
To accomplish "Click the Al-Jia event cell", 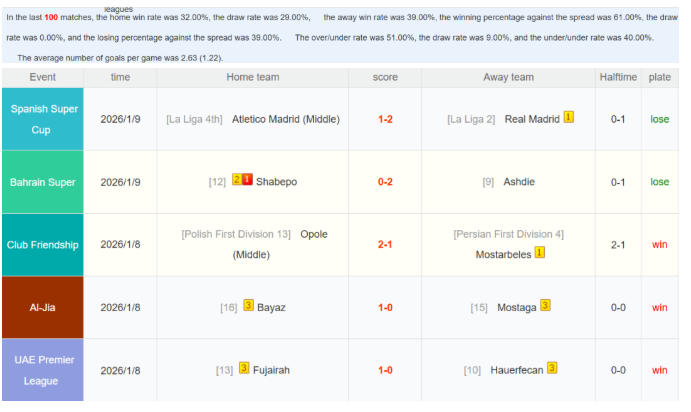I will (43, 307).
